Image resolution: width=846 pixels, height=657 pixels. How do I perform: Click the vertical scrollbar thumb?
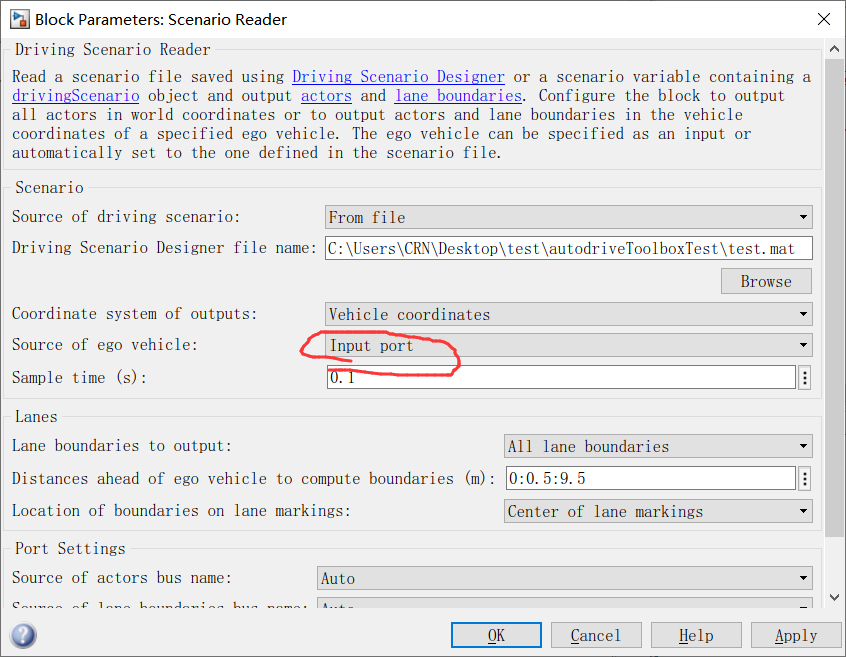point(834,297)
